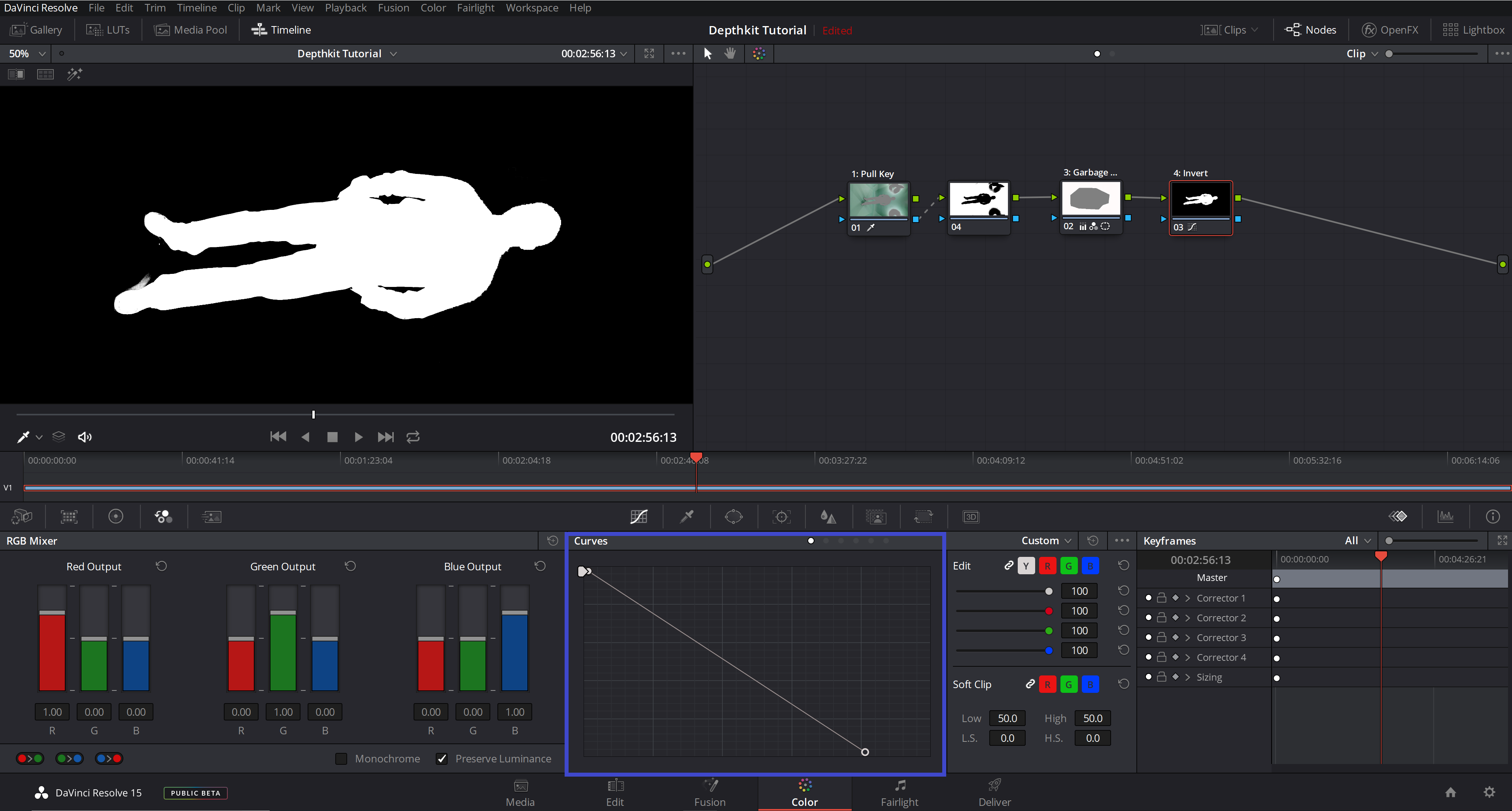The image size is (1512, 811).
Task: Open the Workspace menu
Action: tap(531, 8)
